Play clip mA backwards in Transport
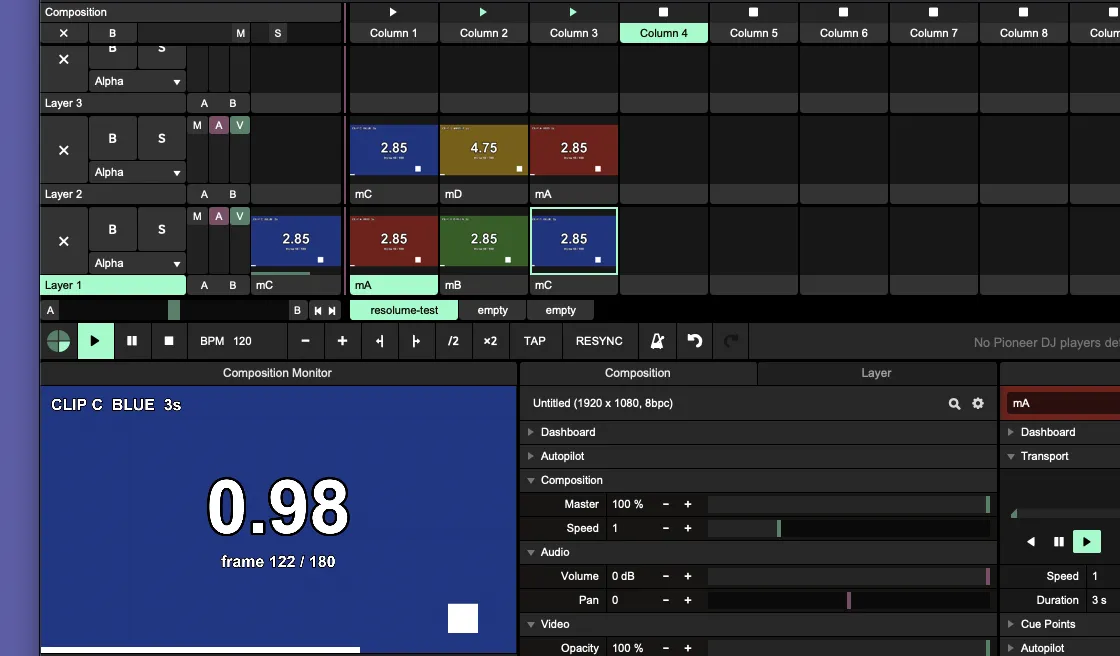Image resolution: width=1120 pixels, height=656 pixels. (1031, 542)
